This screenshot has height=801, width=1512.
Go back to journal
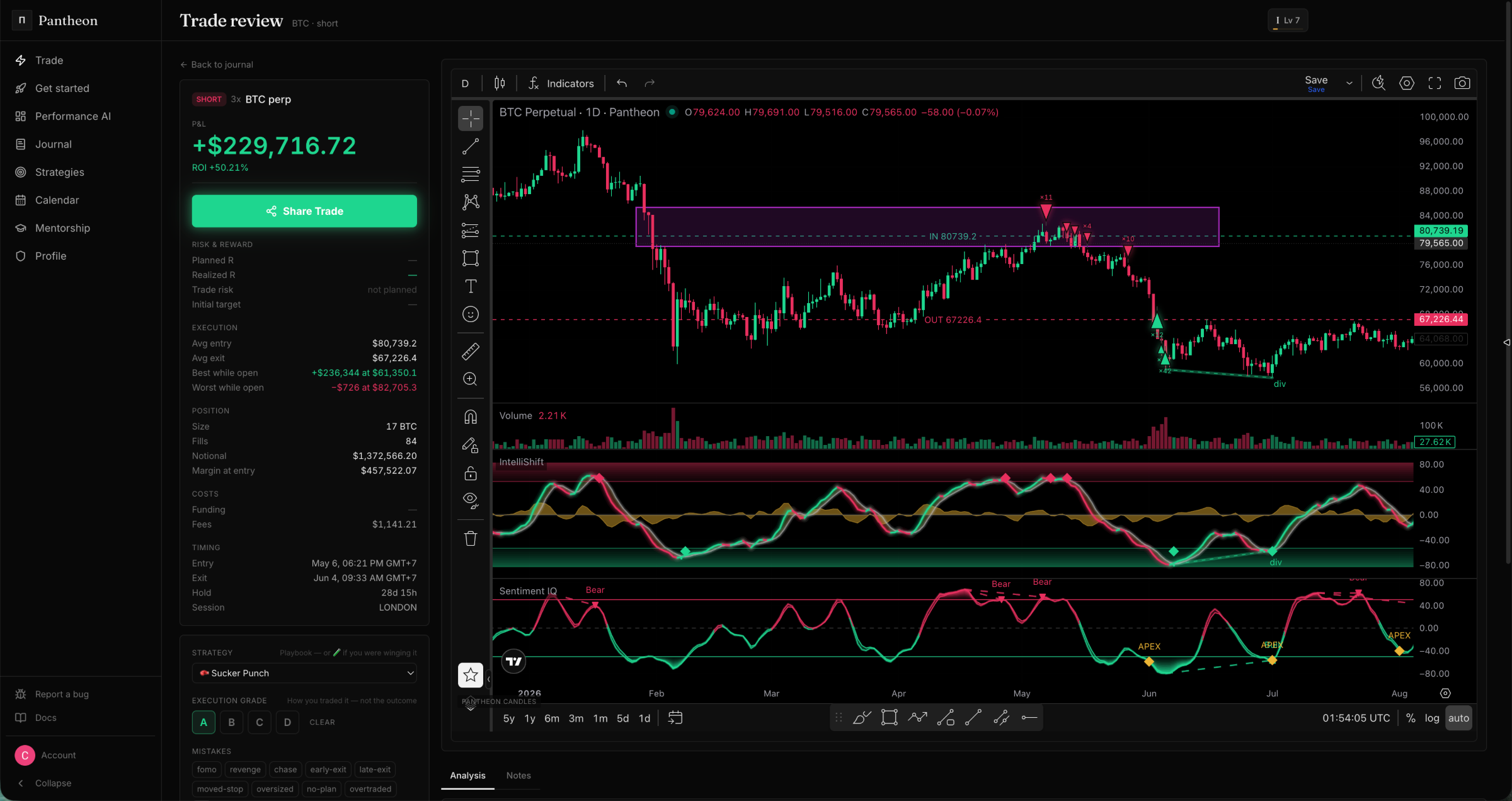point(217,64)
